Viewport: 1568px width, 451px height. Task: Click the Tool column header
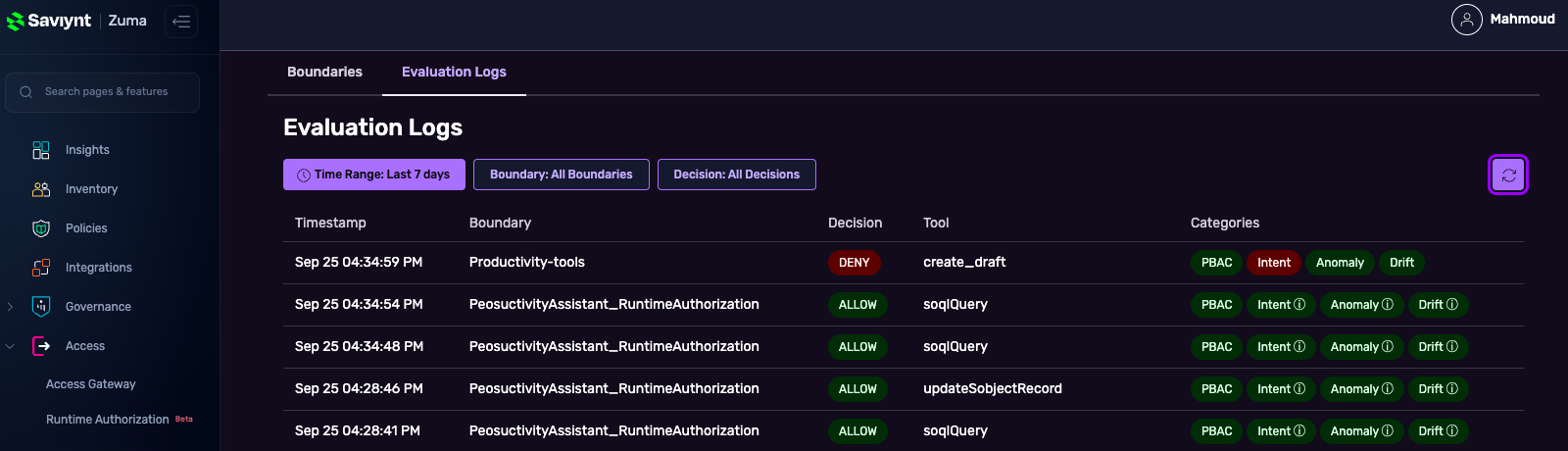coord(936,223)
